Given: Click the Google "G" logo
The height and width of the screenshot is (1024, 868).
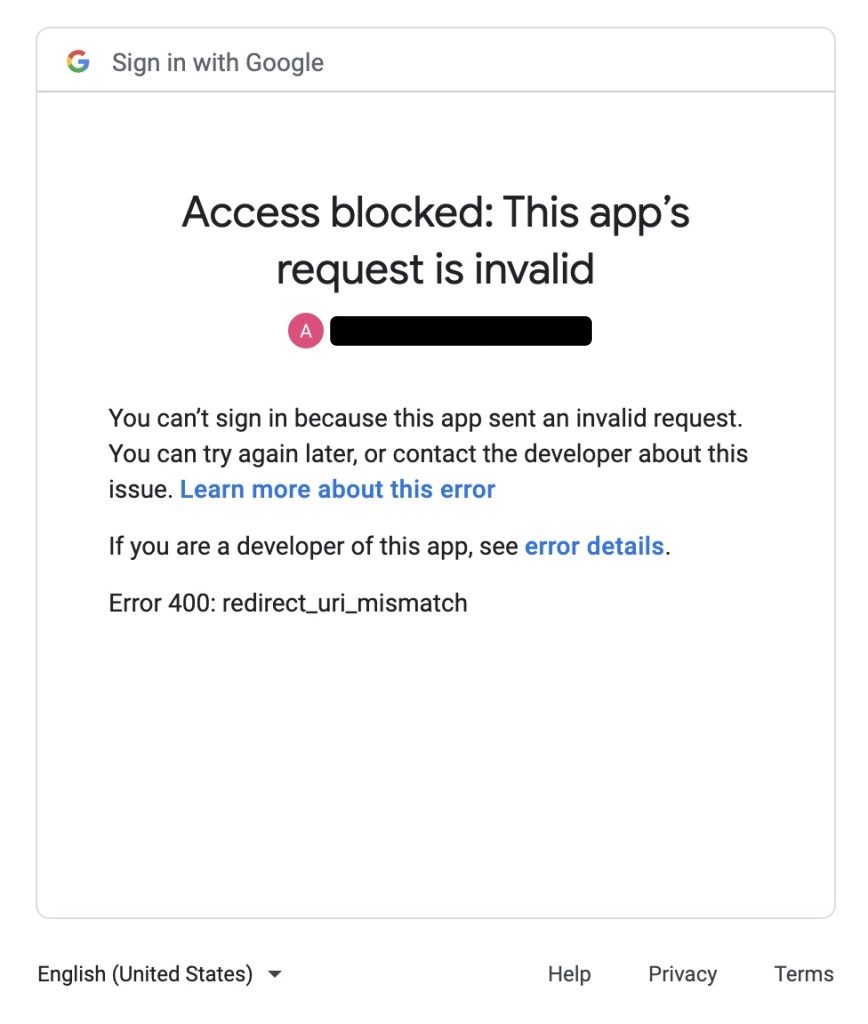Looking at the screenshot, I should [78, 62].
